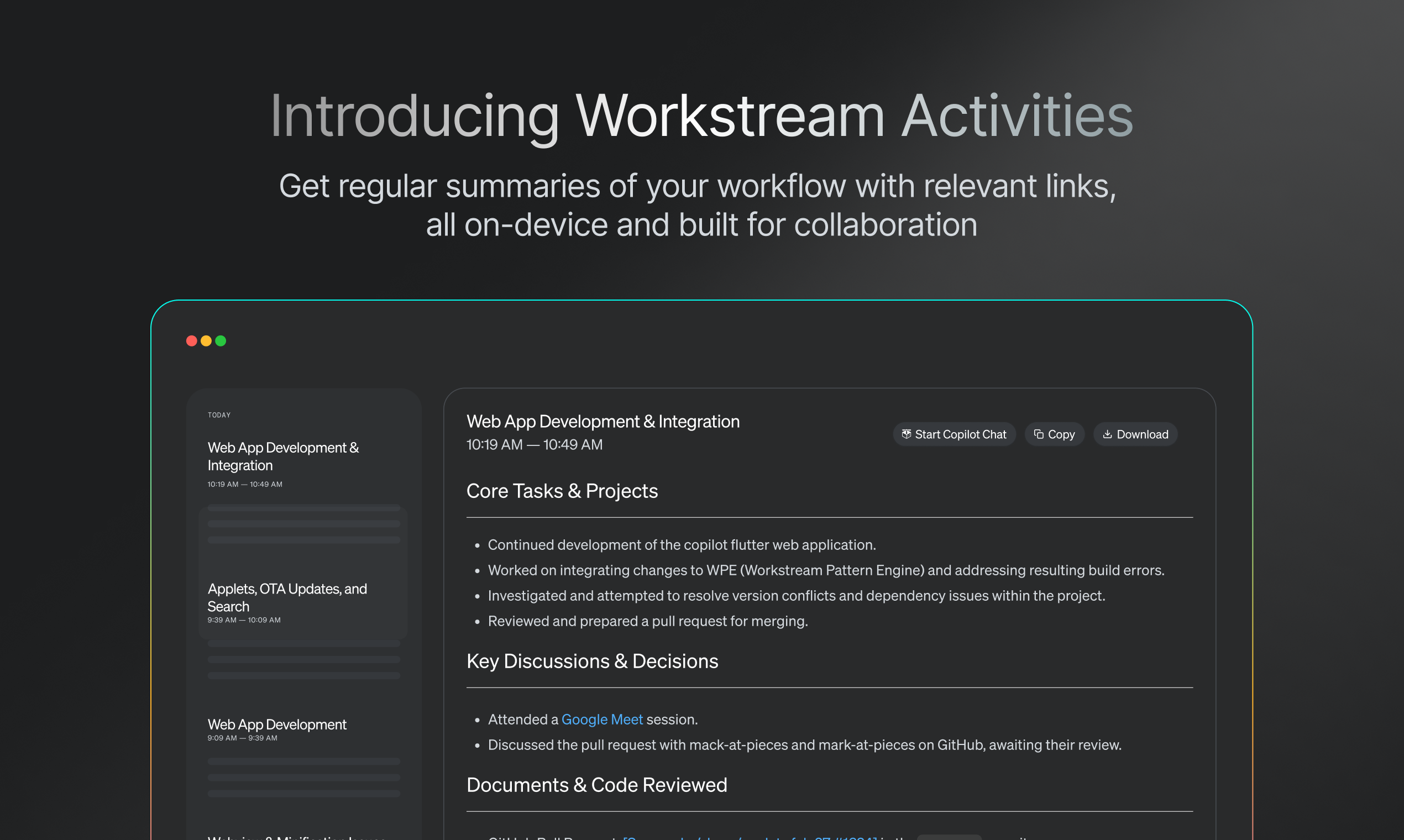1404x840 pixels.
Task: Click the green maximize window dot
Action: click(221, 341)
